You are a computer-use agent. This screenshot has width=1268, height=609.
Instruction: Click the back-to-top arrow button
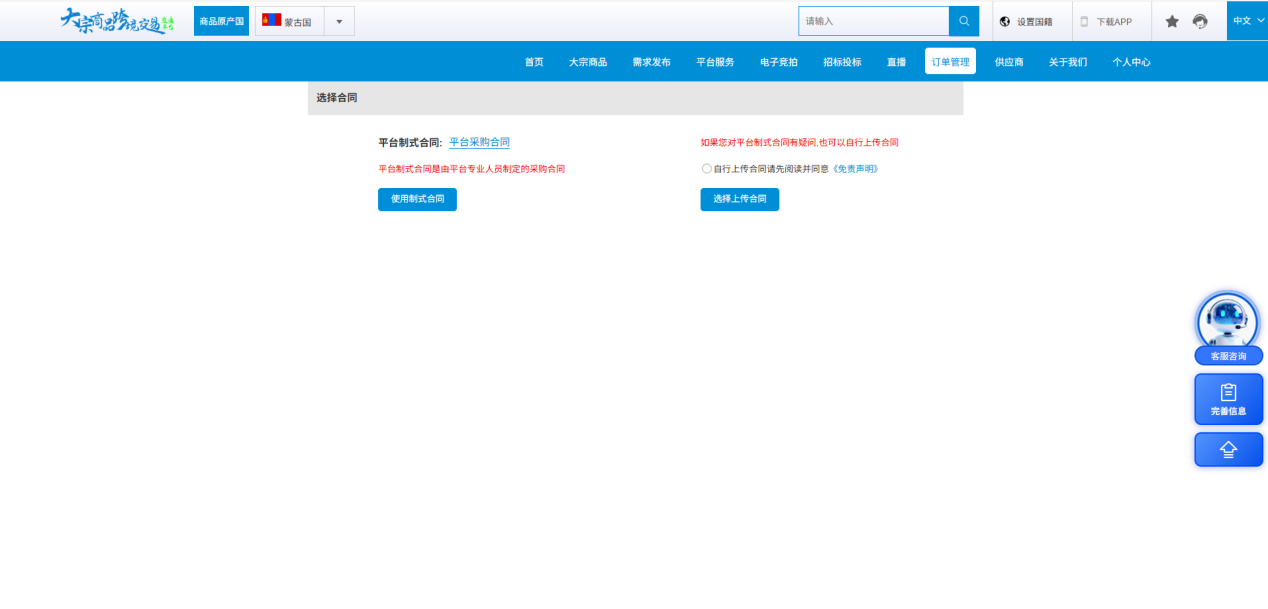1229,450
